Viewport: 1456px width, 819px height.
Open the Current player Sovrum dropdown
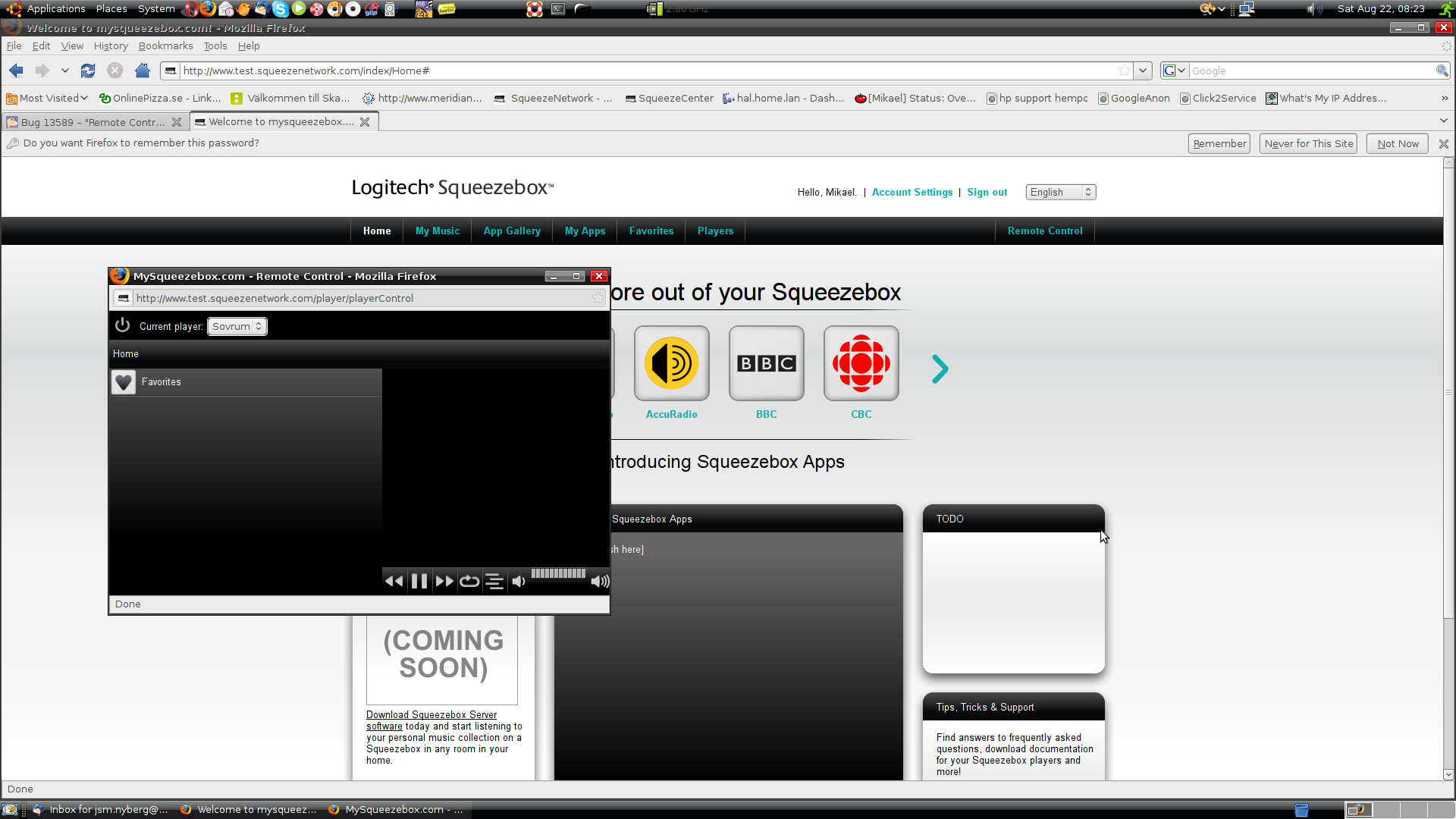click(237, 327)
